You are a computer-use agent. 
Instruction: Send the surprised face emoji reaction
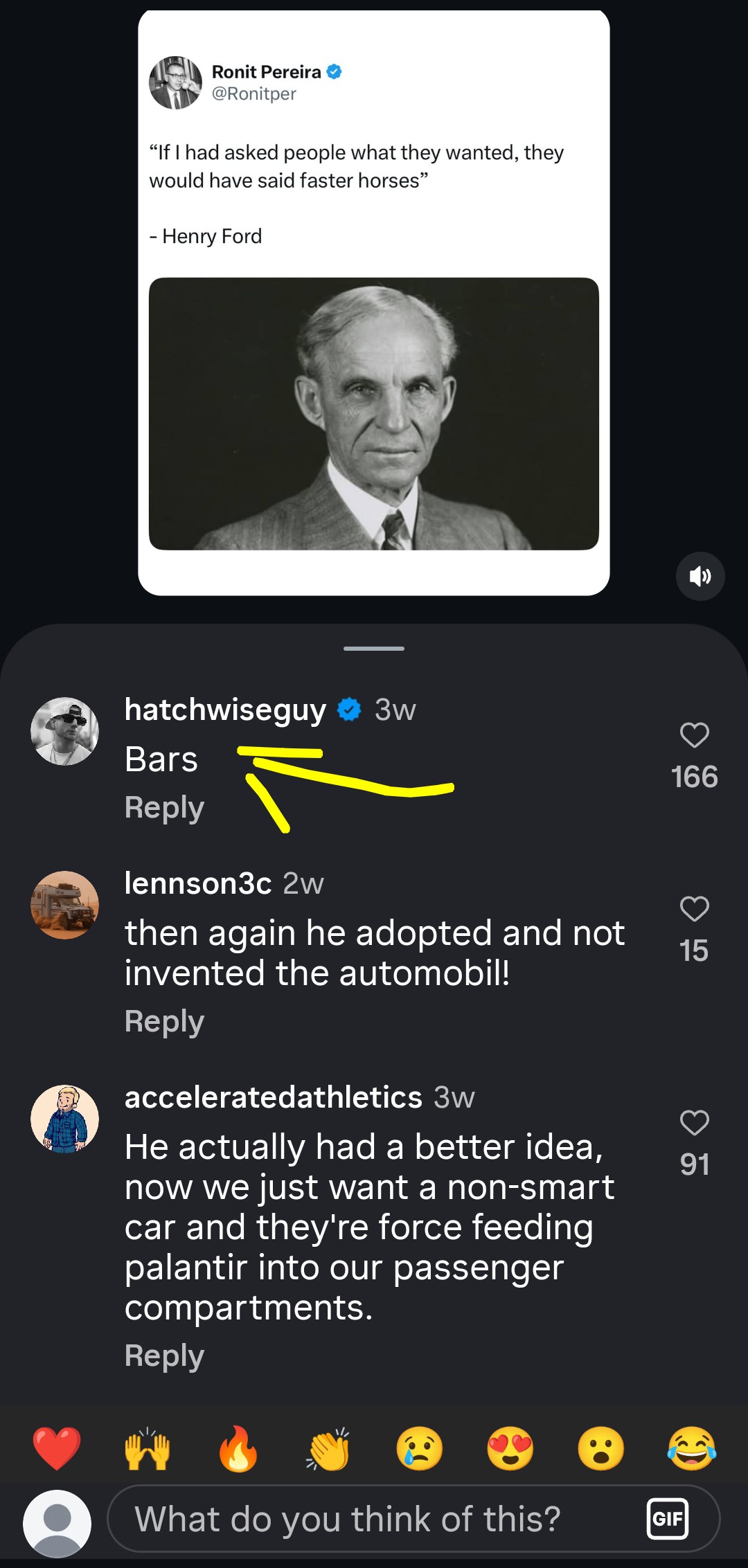601,1448
